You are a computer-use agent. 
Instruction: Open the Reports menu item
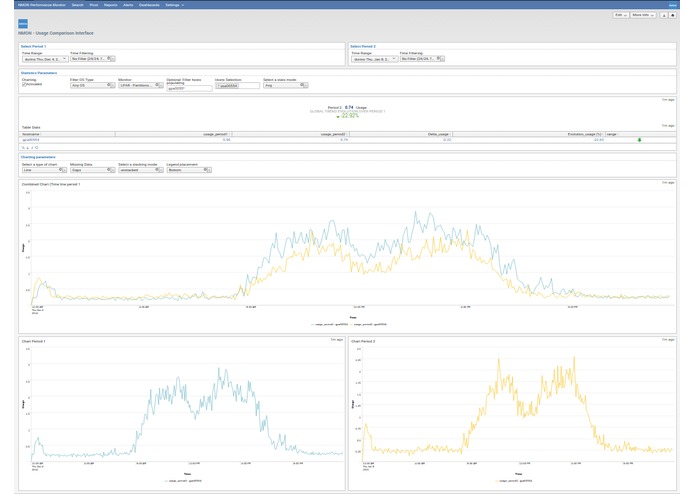[110, 5]
